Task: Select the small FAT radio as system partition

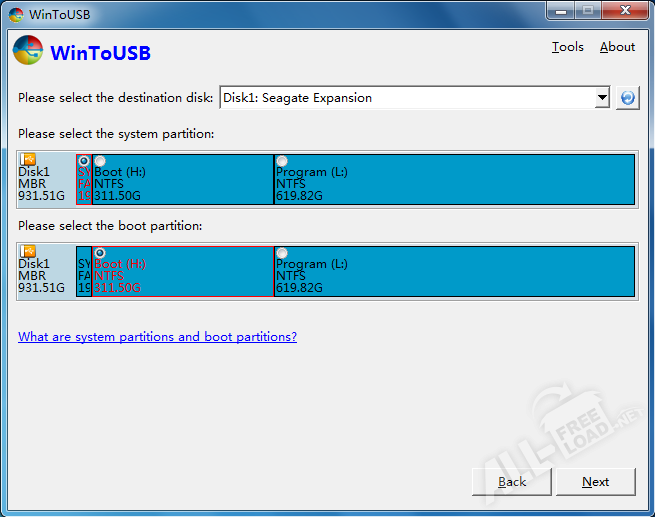Action: [83, 161]
